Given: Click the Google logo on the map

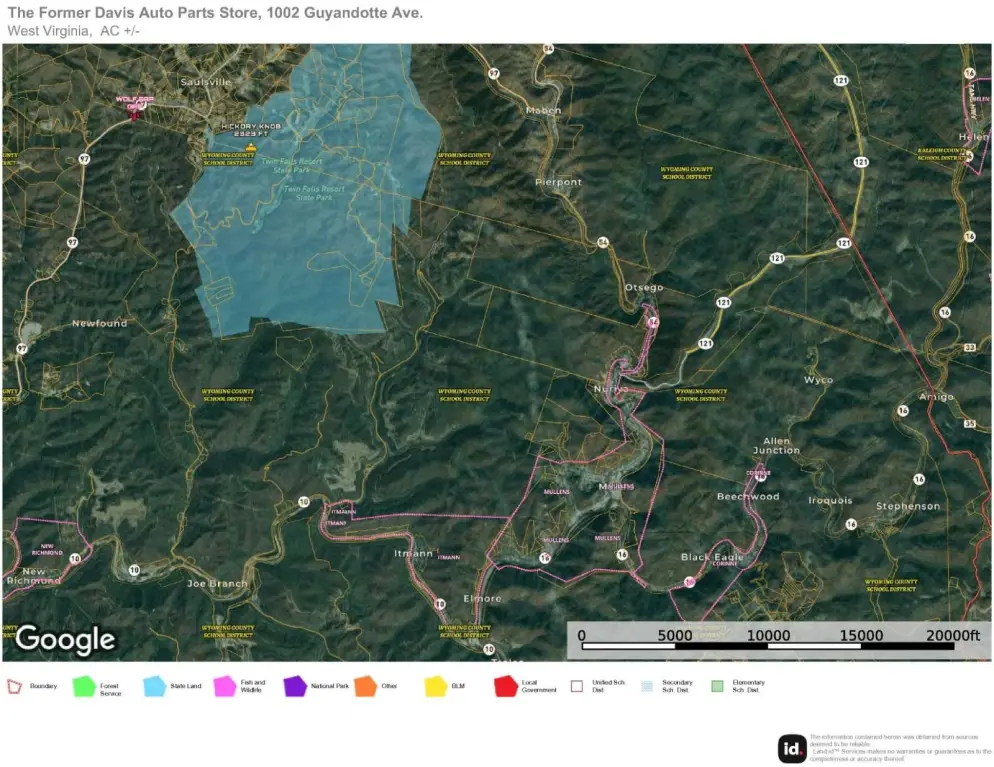Looking at the screenshot, I should [65, 638].
